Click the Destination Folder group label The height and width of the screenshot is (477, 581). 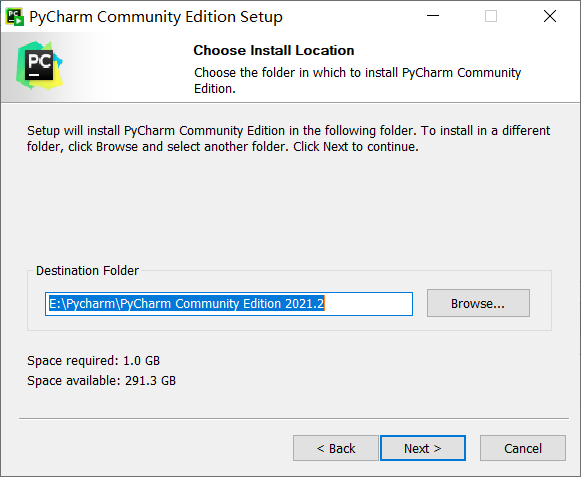coord(87,271)
